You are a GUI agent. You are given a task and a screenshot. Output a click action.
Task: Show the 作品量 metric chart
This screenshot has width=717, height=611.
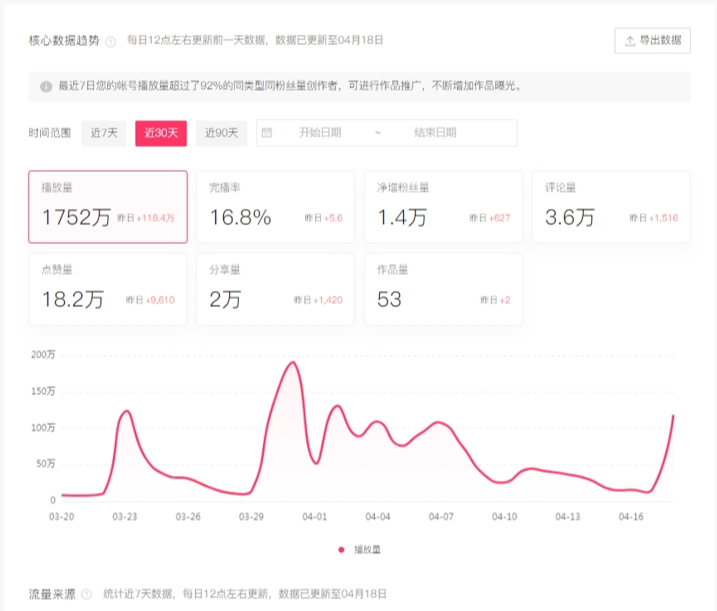pos(443,289)
